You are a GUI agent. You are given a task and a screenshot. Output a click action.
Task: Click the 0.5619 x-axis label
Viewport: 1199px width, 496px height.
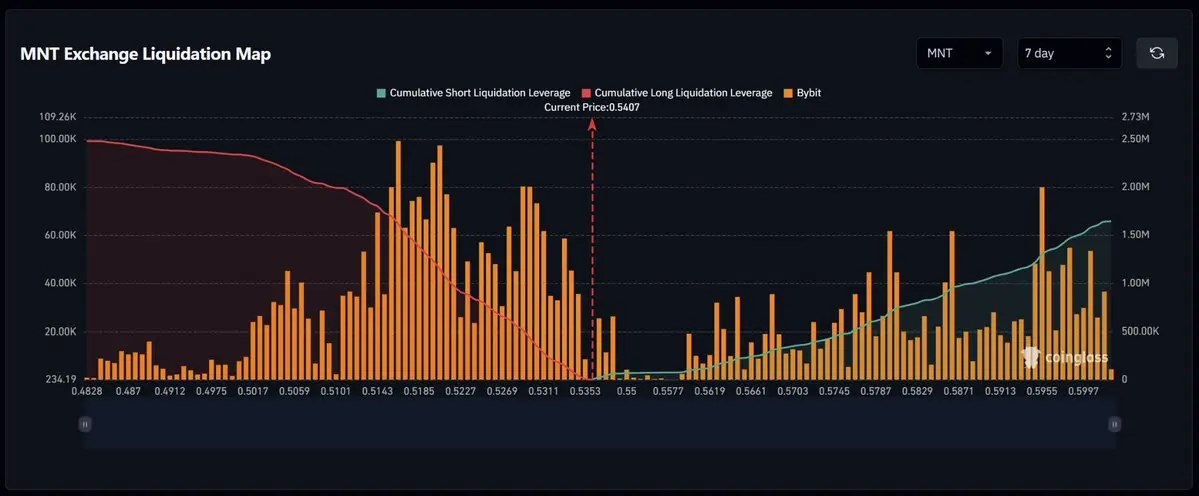tap(710, 391)
